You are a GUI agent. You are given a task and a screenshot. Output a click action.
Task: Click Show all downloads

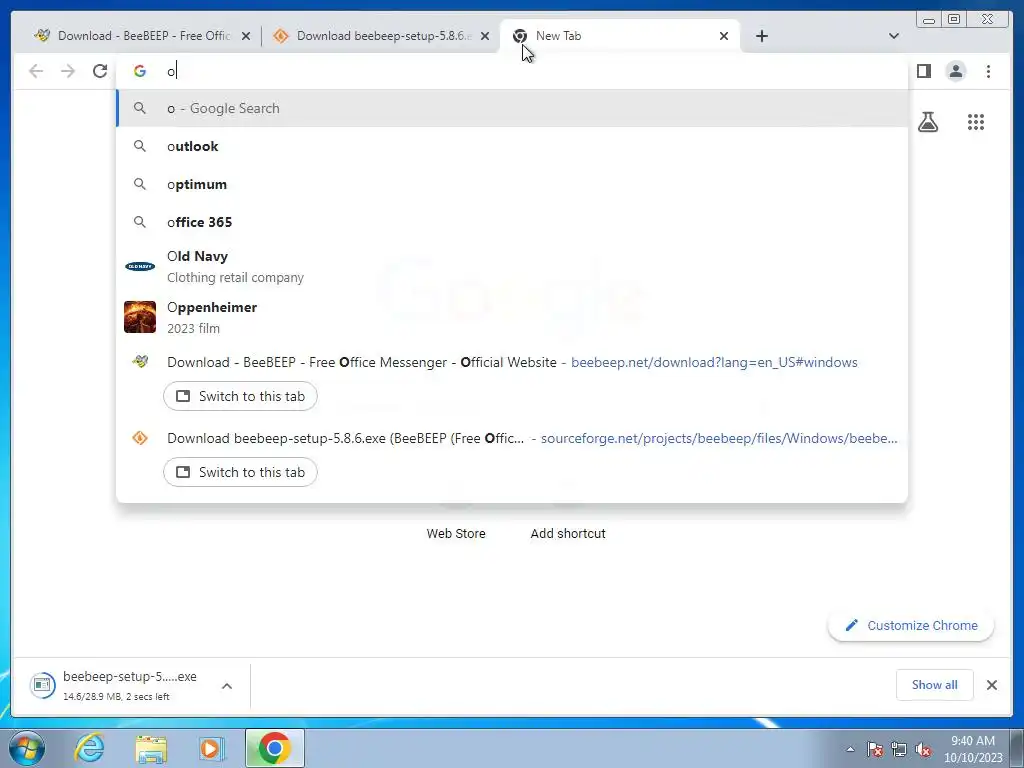[935, 685]
